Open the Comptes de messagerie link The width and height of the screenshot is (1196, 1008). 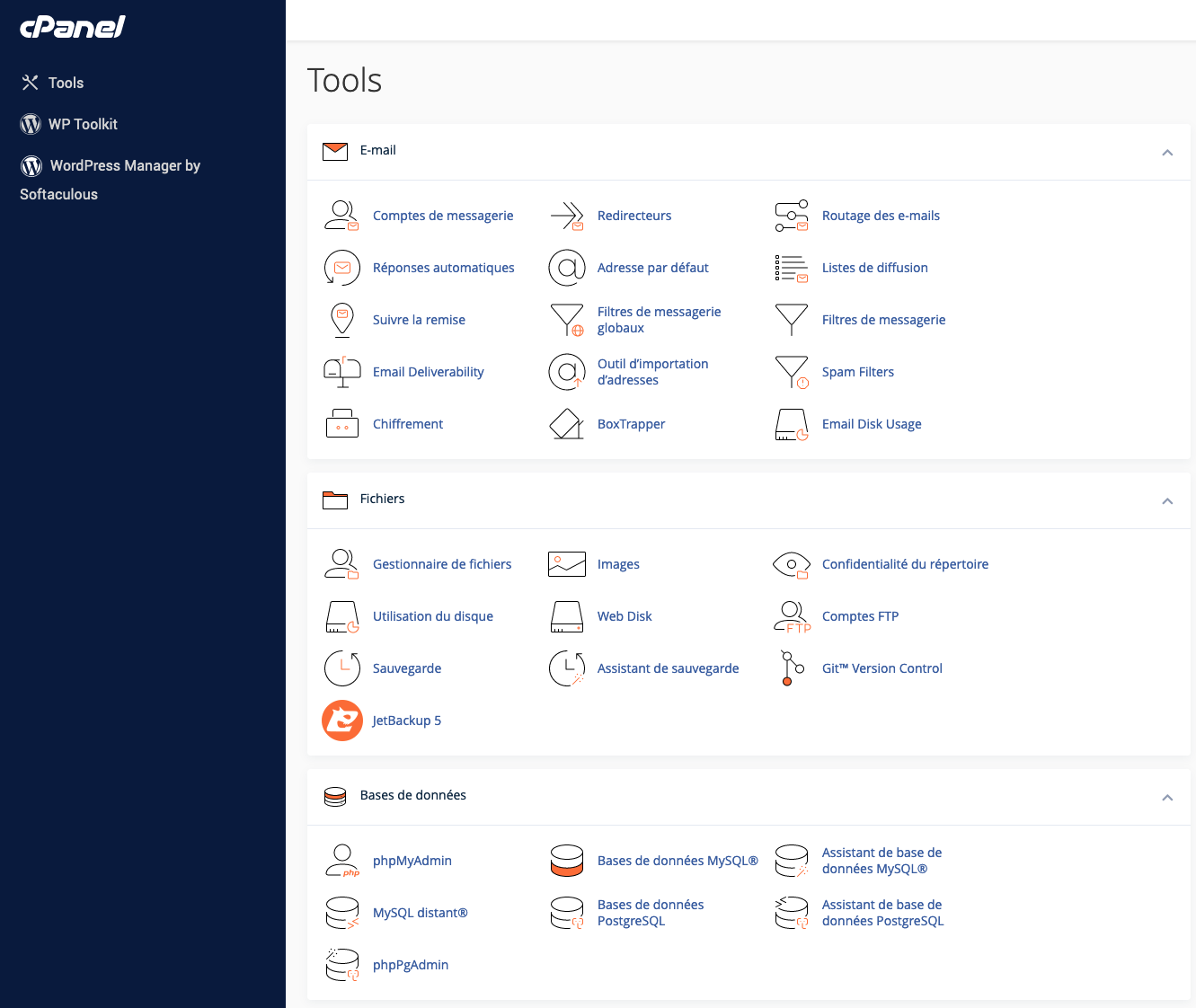coord(443,216)
